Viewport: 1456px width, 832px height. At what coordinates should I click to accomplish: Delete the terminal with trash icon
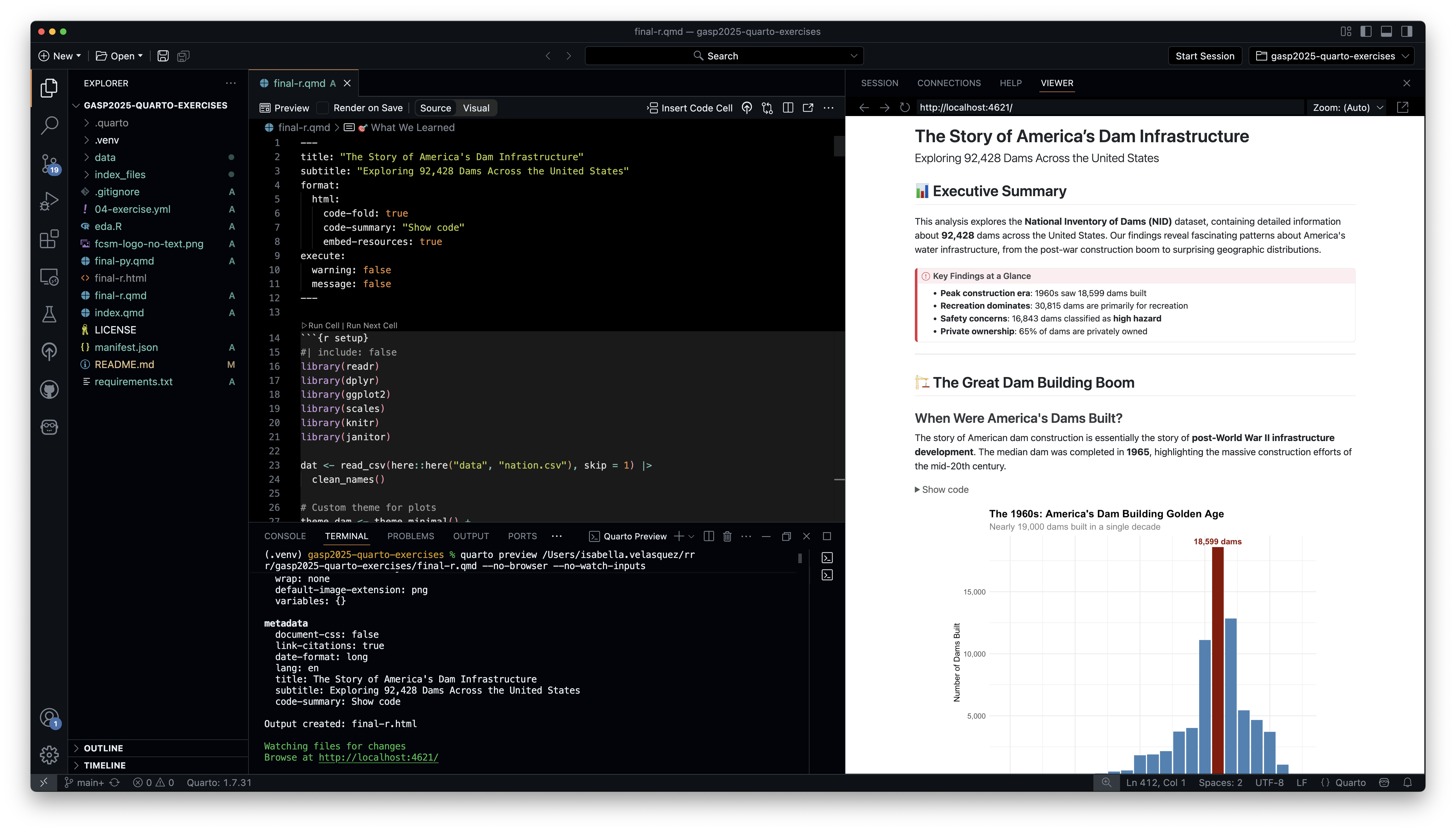point(727,536)
